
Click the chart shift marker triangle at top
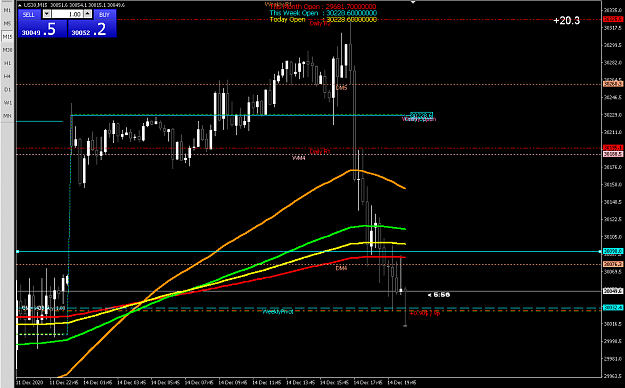pyautogui.click(x=413, y=2)
